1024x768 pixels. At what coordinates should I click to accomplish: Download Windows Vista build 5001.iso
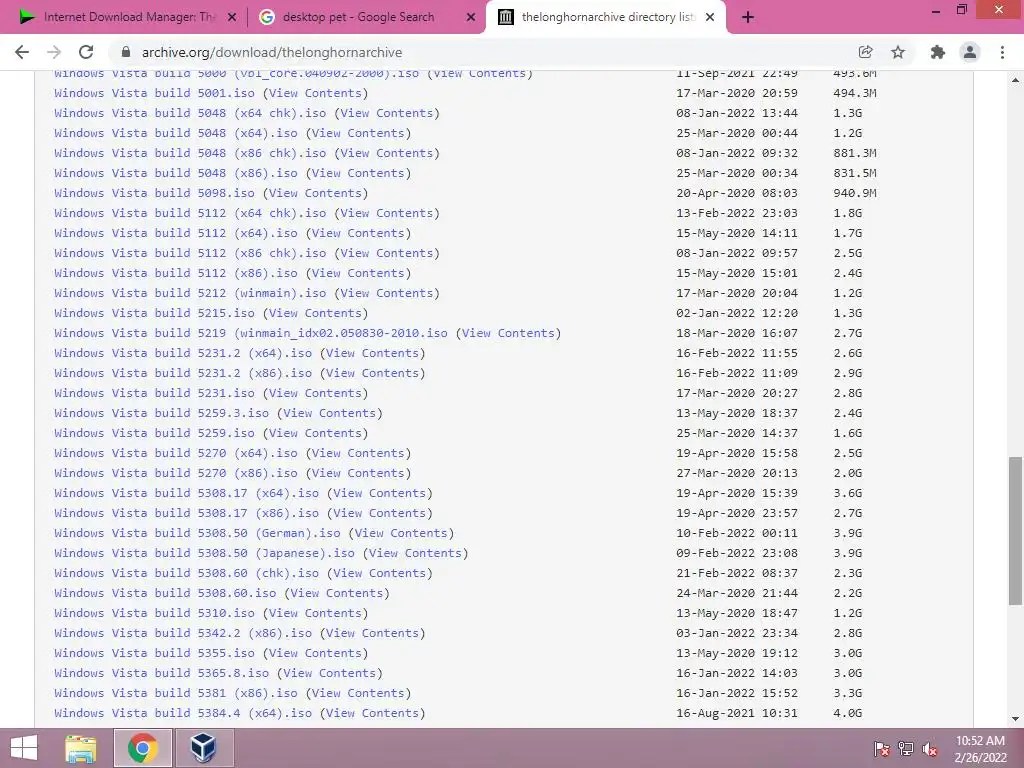[x=154, y=93]
